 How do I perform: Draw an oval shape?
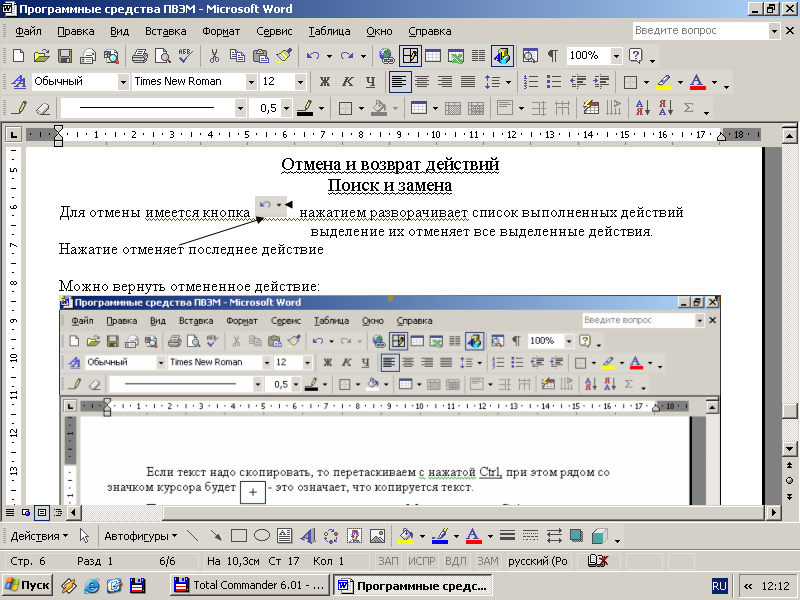(x=262, y=536)
